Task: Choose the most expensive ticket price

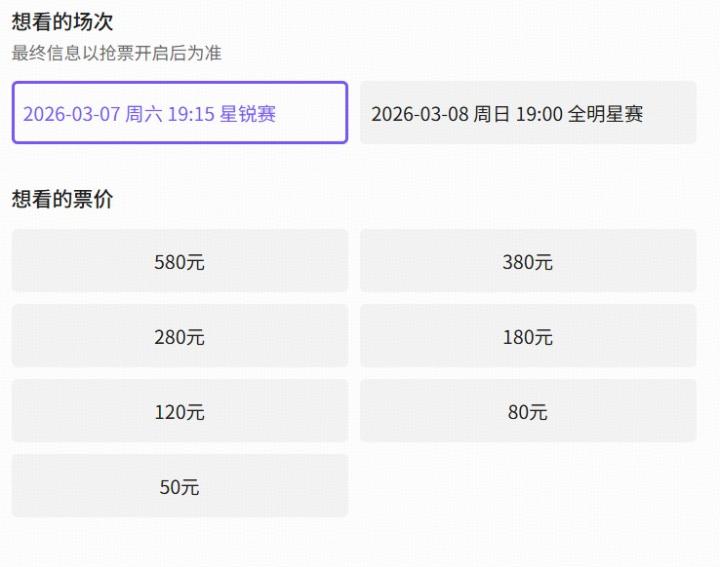Action: 180,261
